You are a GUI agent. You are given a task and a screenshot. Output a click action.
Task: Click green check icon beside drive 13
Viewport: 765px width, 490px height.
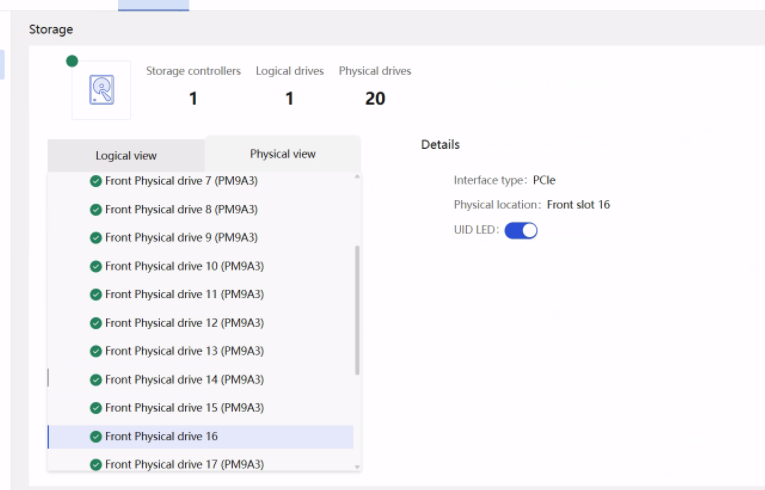(96, 351)
